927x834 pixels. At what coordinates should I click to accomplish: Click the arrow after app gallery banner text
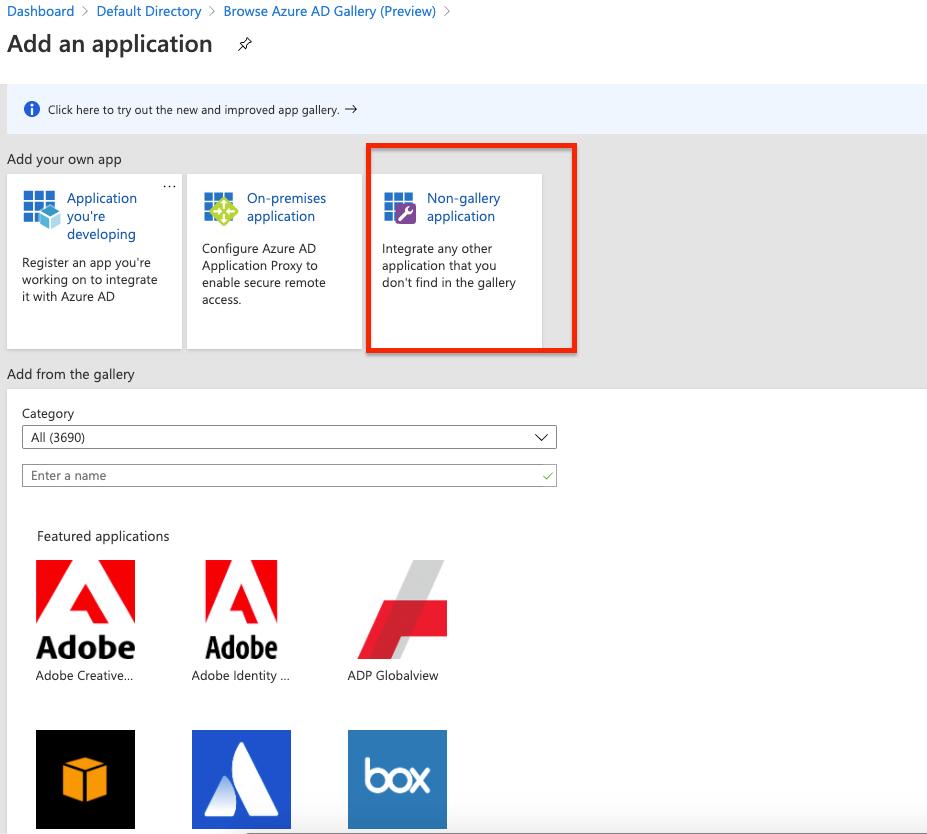pyautogui.click(x=351, y=109)
